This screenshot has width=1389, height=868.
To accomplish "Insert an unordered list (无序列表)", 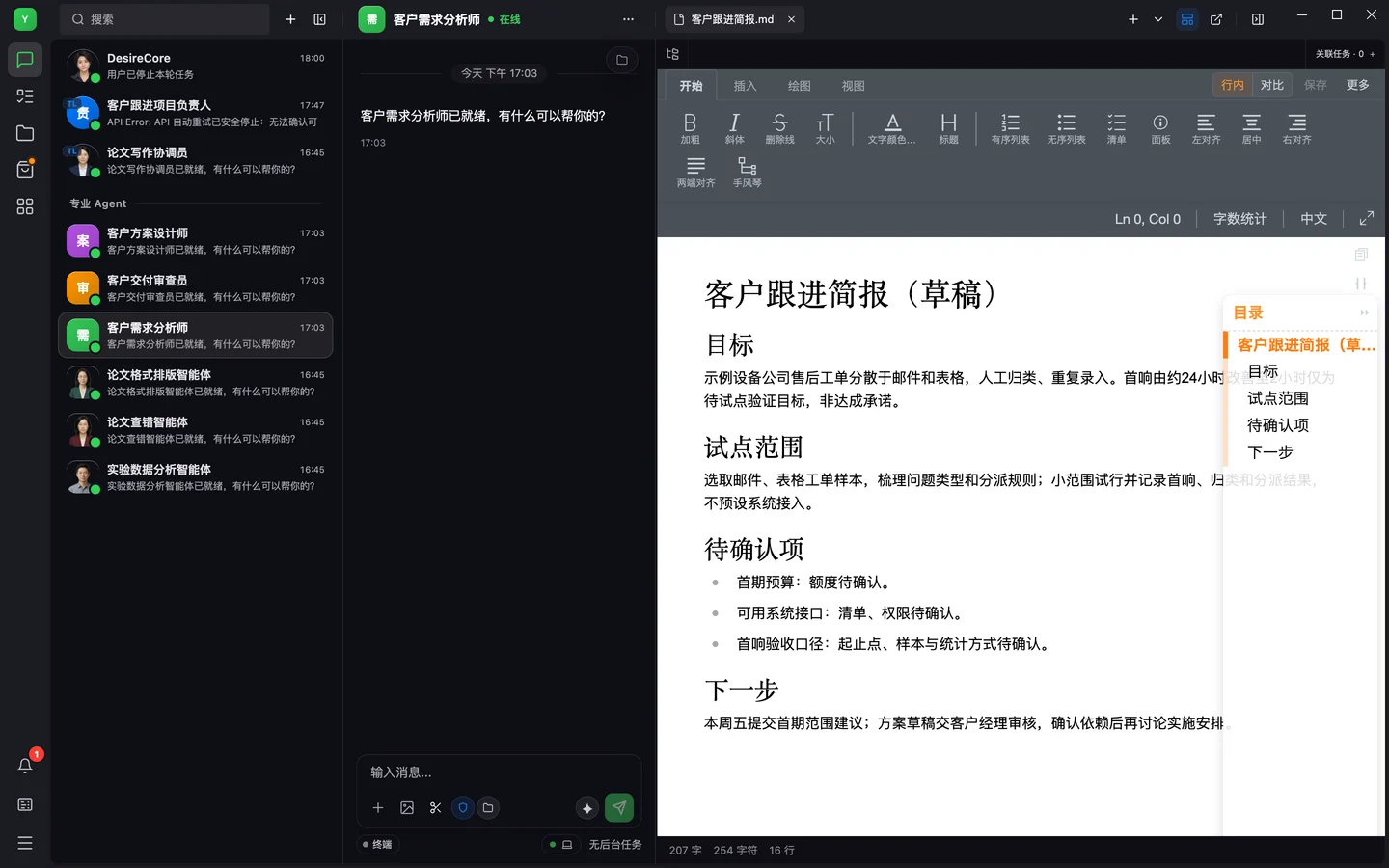I will tap(1066, 128).
